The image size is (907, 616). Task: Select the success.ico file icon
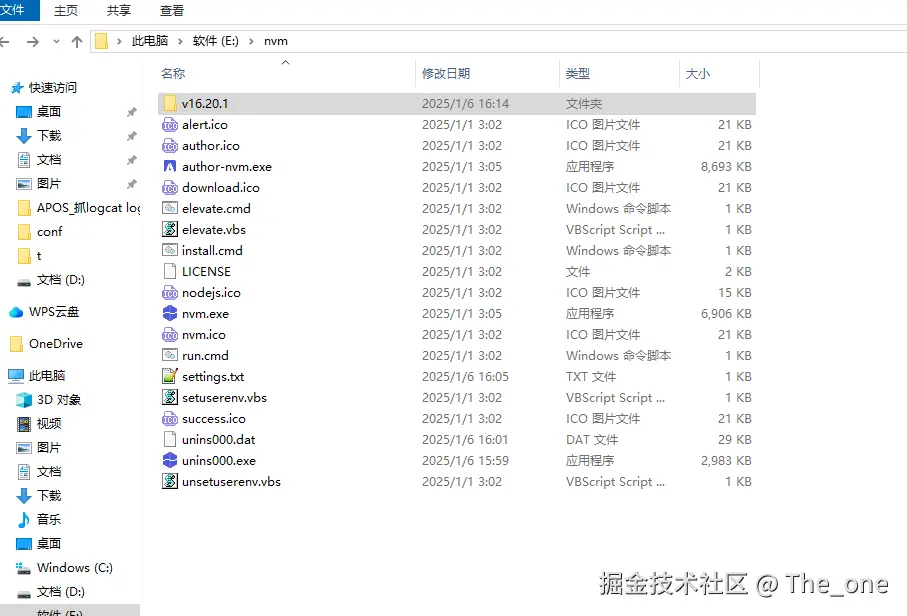pyautogui.click(x=170, y=419)
